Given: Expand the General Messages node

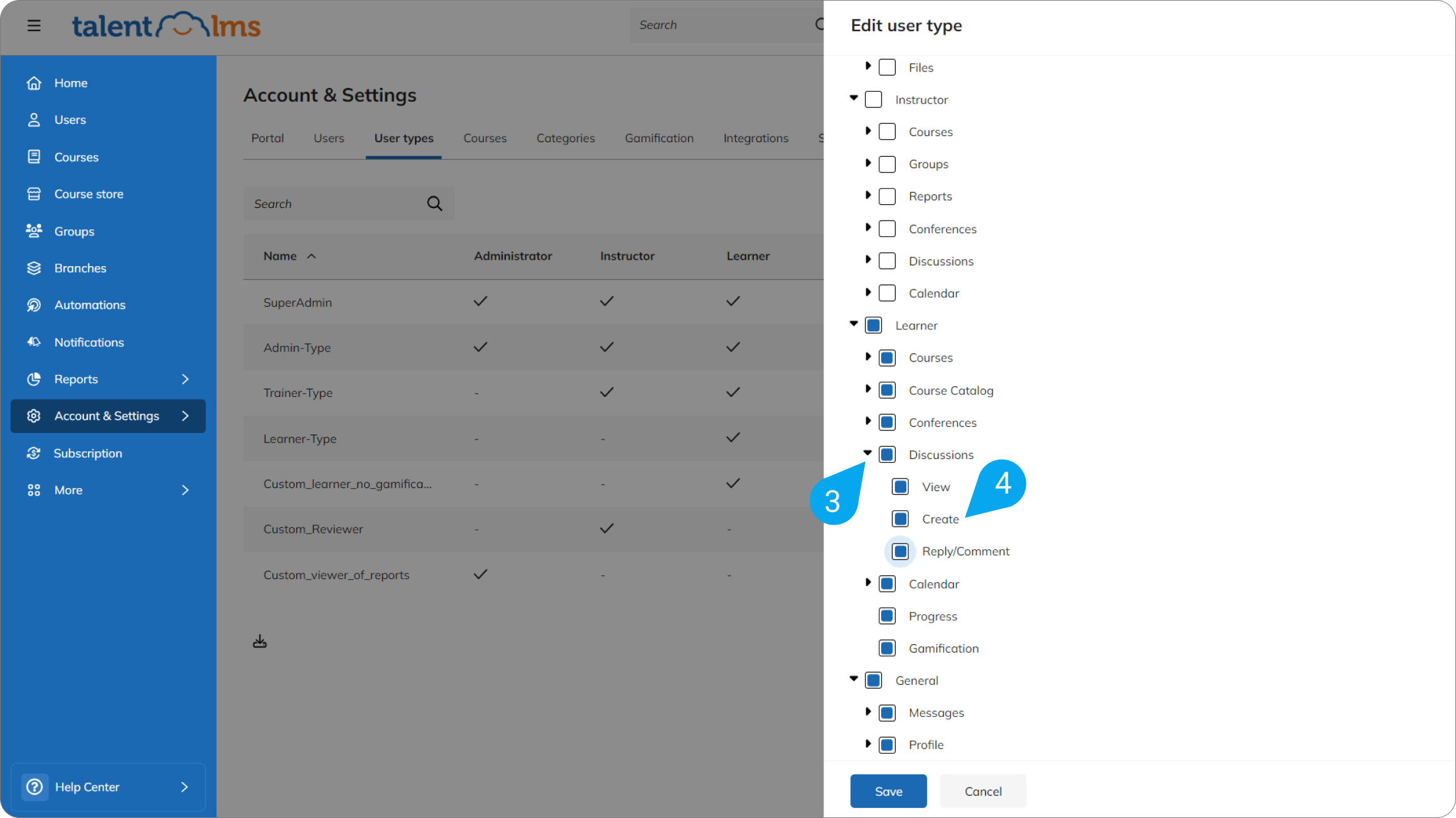Looking at the screenshot, I should coord(868,712).
